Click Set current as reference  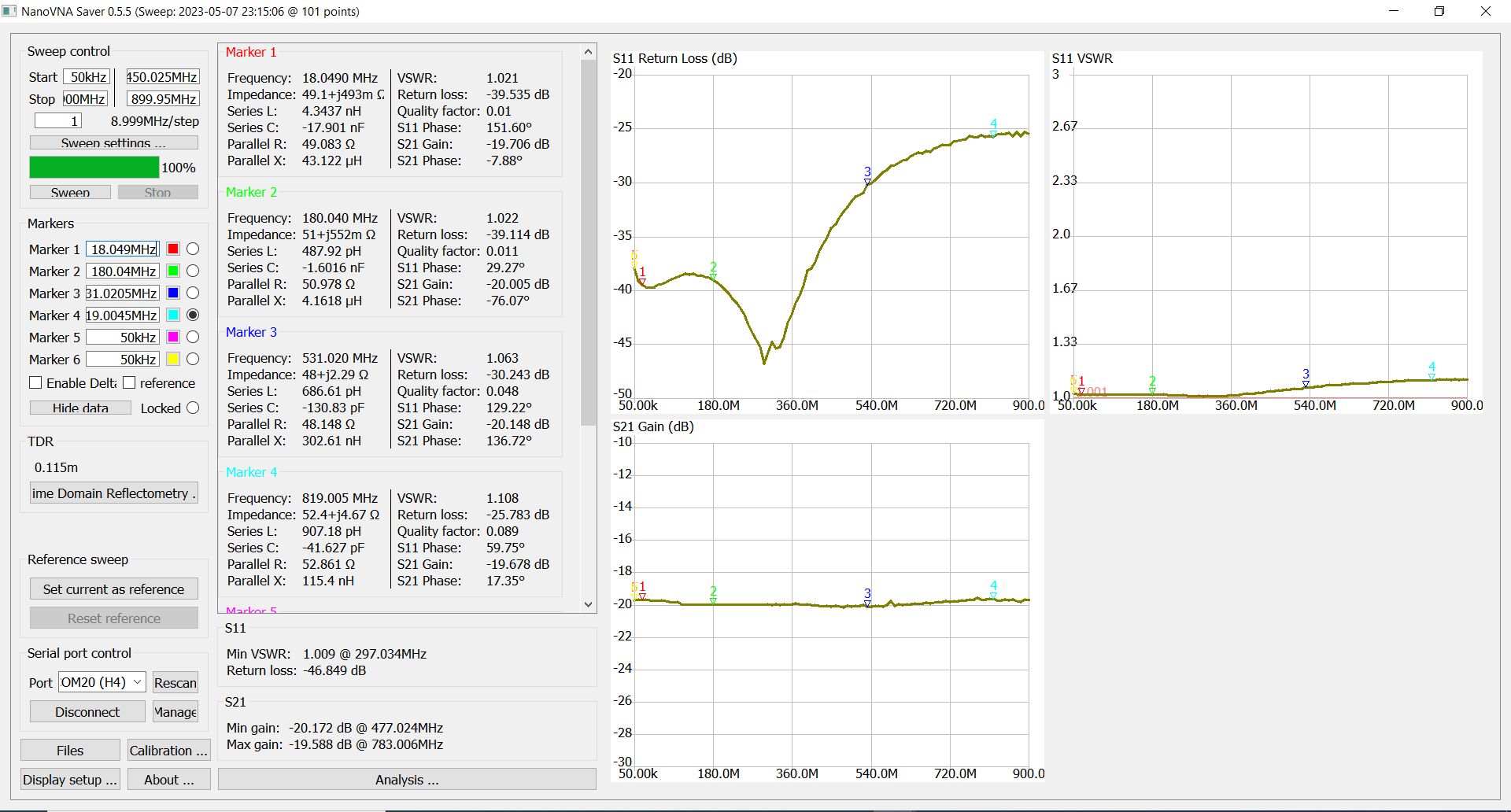[x=113, y=589]
